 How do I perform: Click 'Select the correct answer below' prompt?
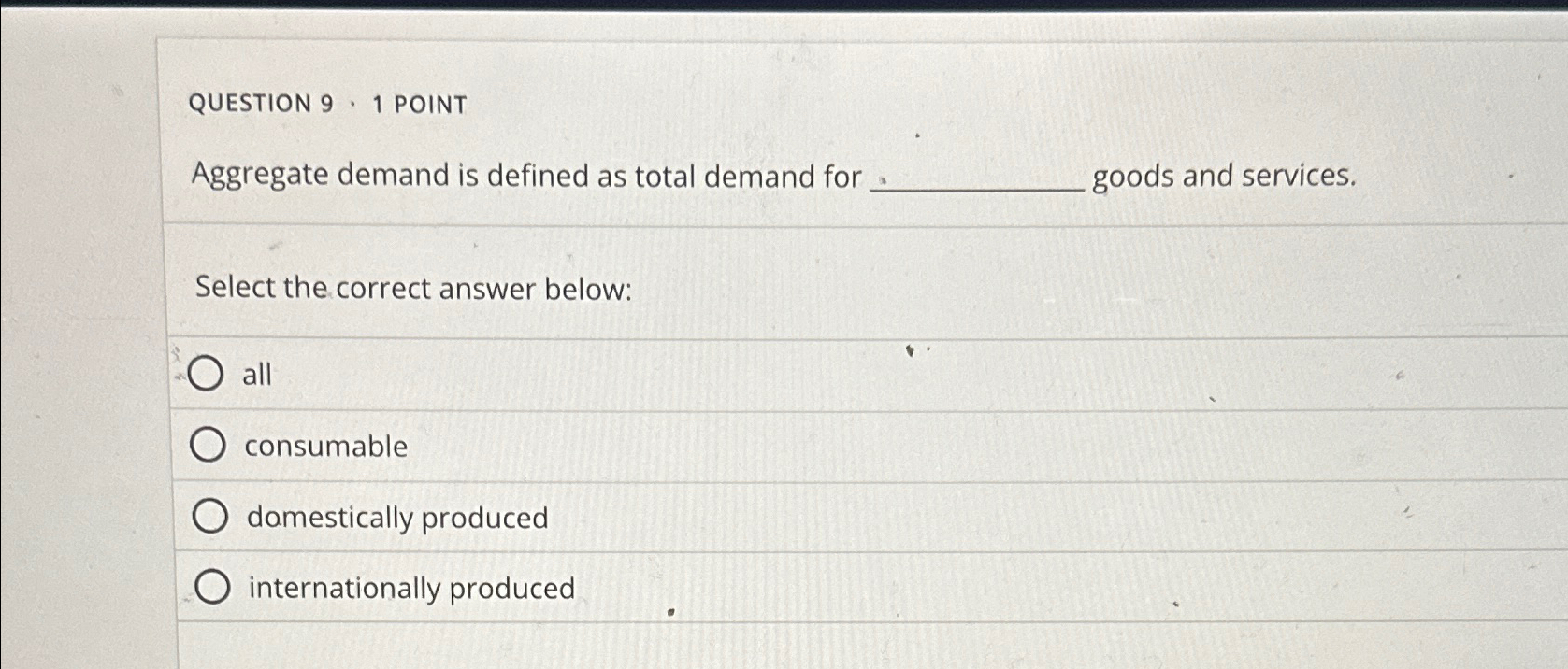[x=412, y=290]
